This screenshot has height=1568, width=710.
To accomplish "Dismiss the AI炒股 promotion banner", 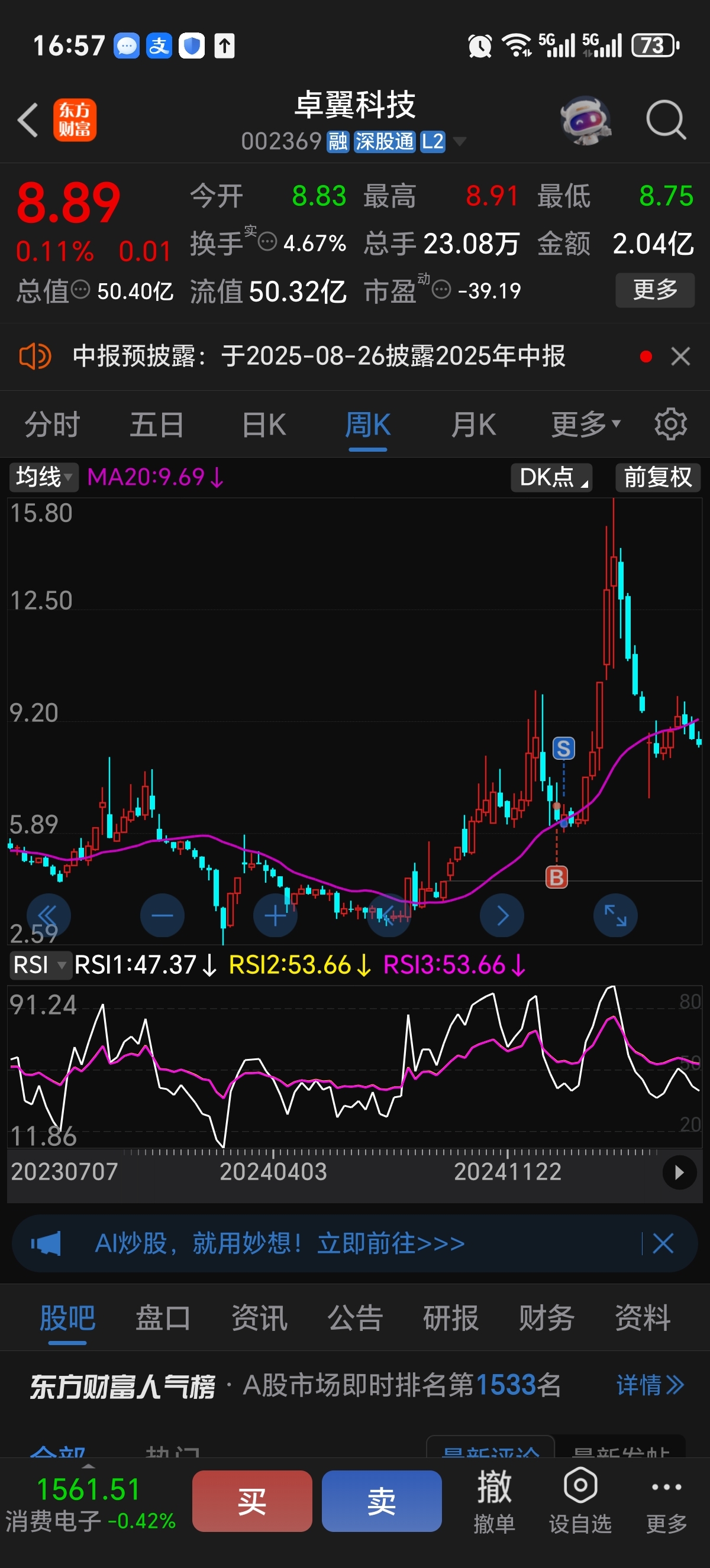I will coord(663,1243).
